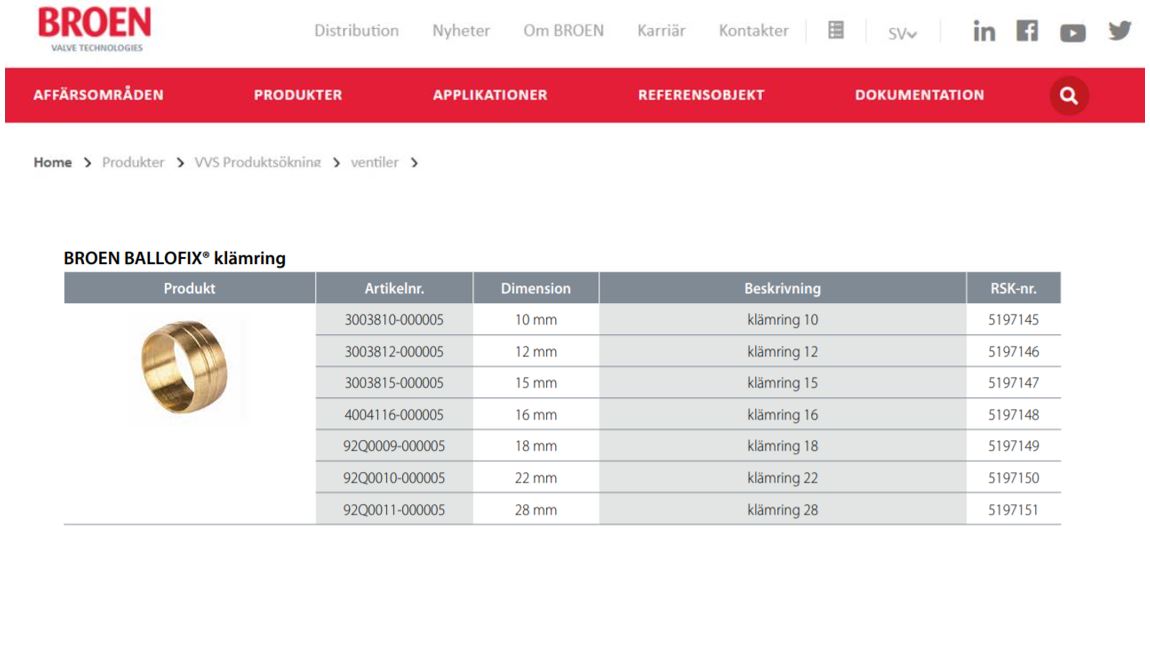The height and width of the screenshot is (646, 1150).
Task: Click the Karriär link
Action: click(661, 31)
